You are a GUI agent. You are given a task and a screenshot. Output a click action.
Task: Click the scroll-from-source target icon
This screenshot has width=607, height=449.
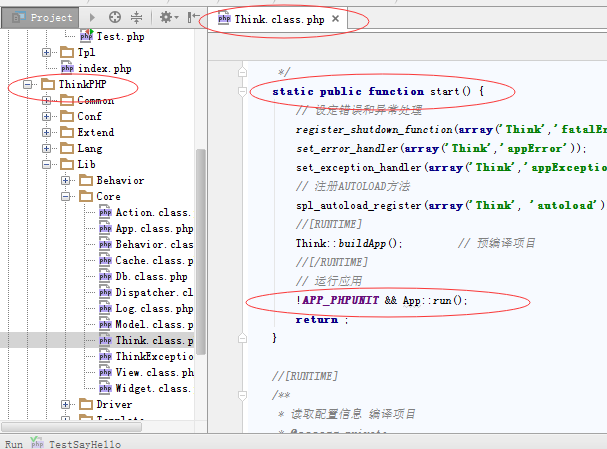tap(114, 18)
